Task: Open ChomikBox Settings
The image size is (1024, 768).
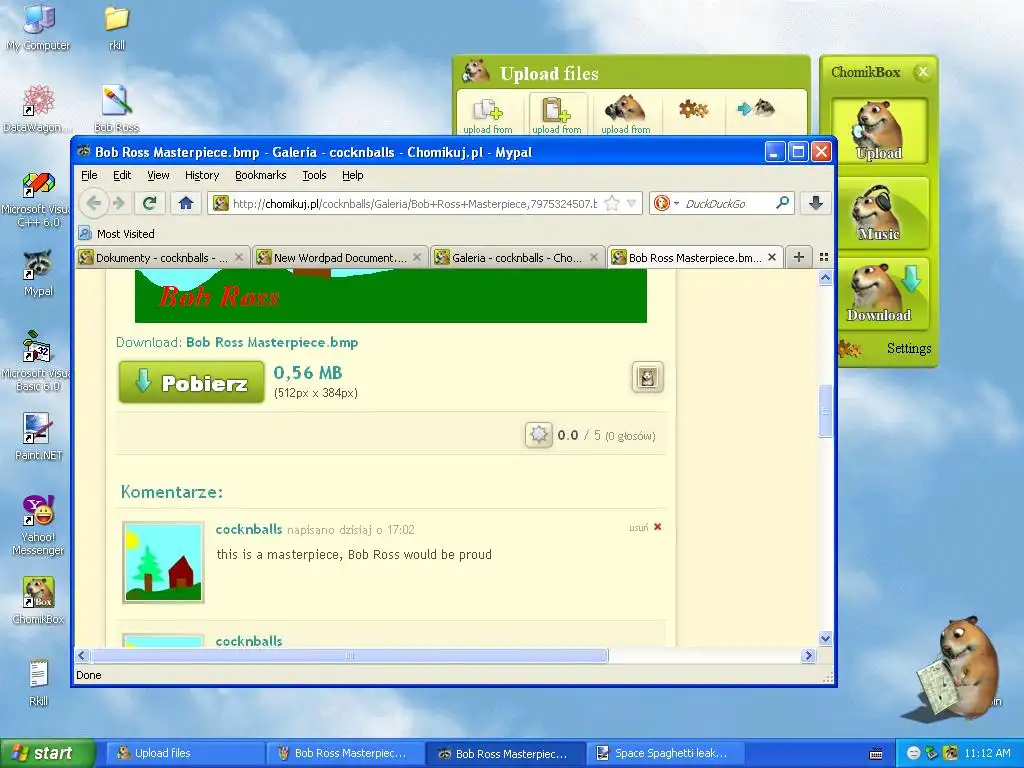Action: [908, 348]
